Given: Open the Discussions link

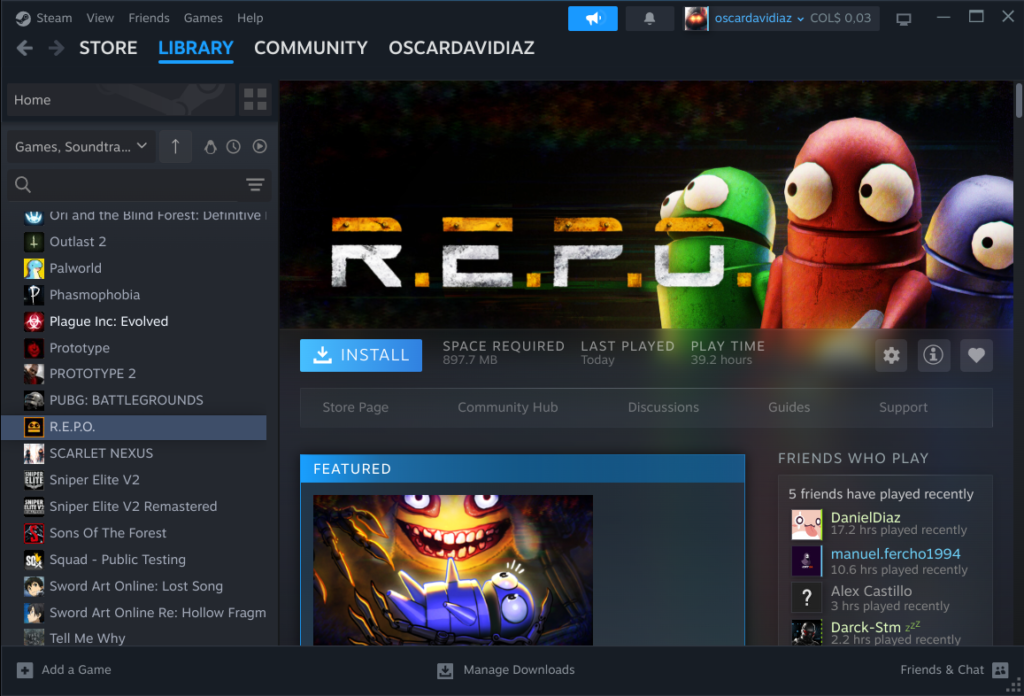Looking at the screenshot, I should point(664,407).
